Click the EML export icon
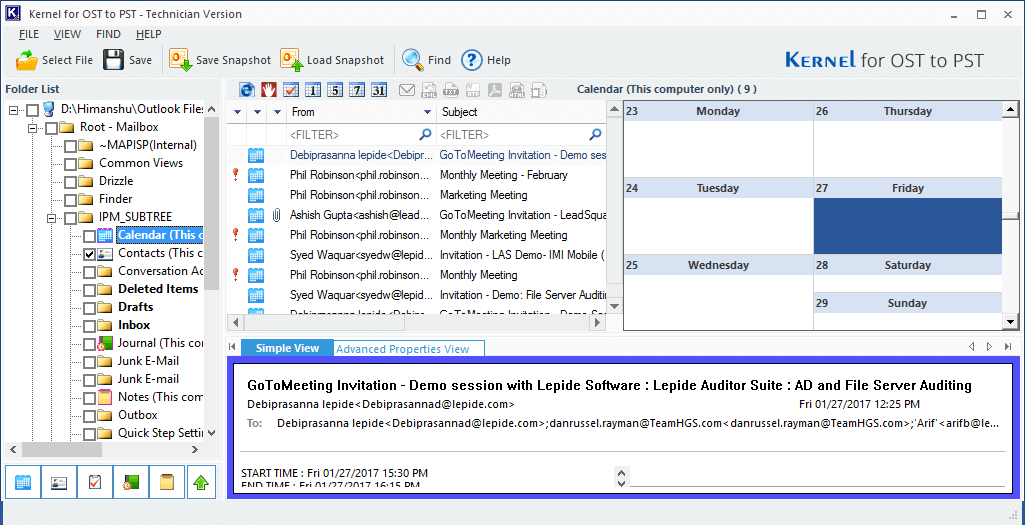Image resolution: width=1025 pixels, height=525 pixels. (429, 90)
